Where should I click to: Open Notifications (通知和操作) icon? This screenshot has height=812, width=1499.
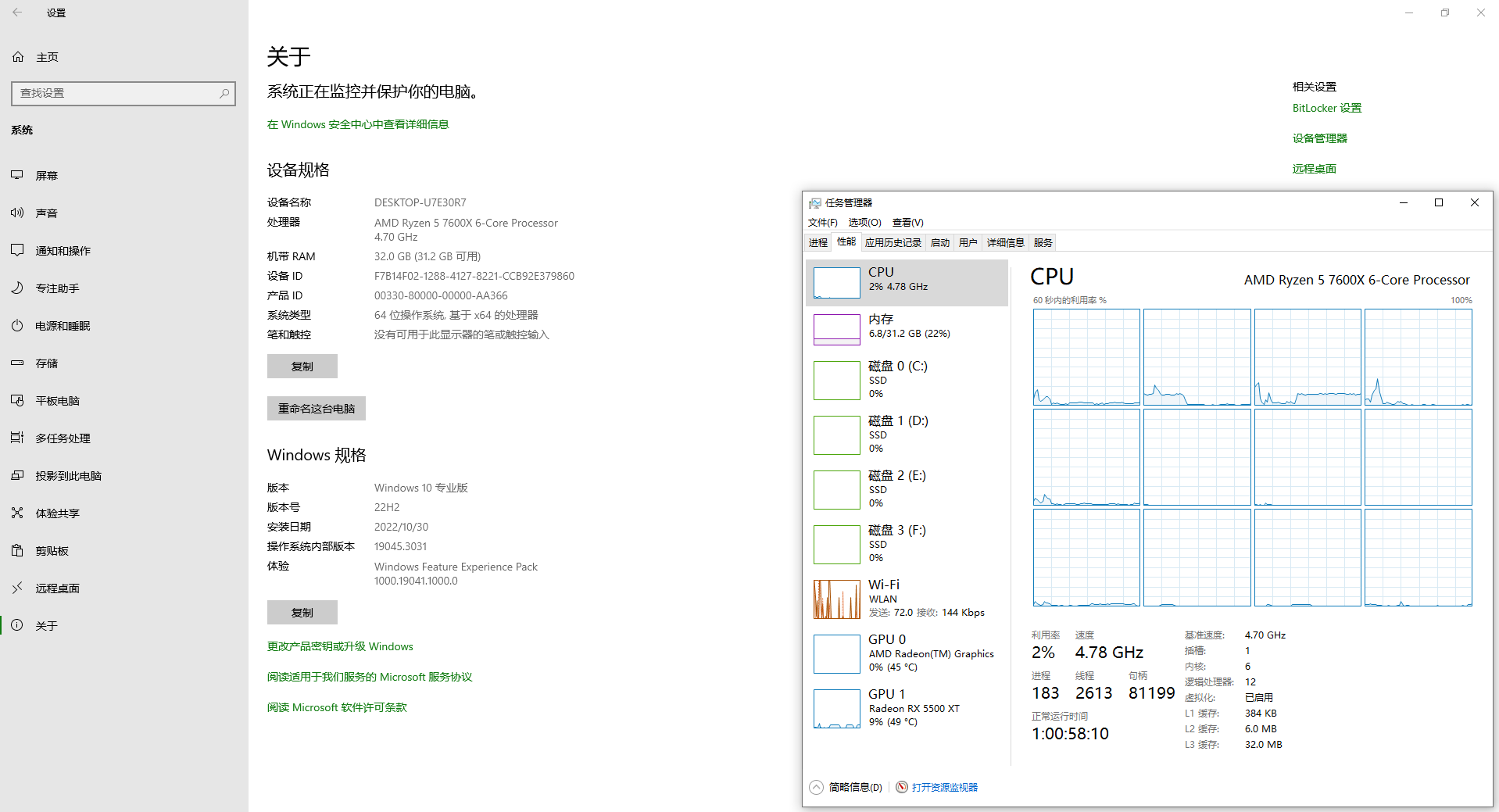point(17,250)
